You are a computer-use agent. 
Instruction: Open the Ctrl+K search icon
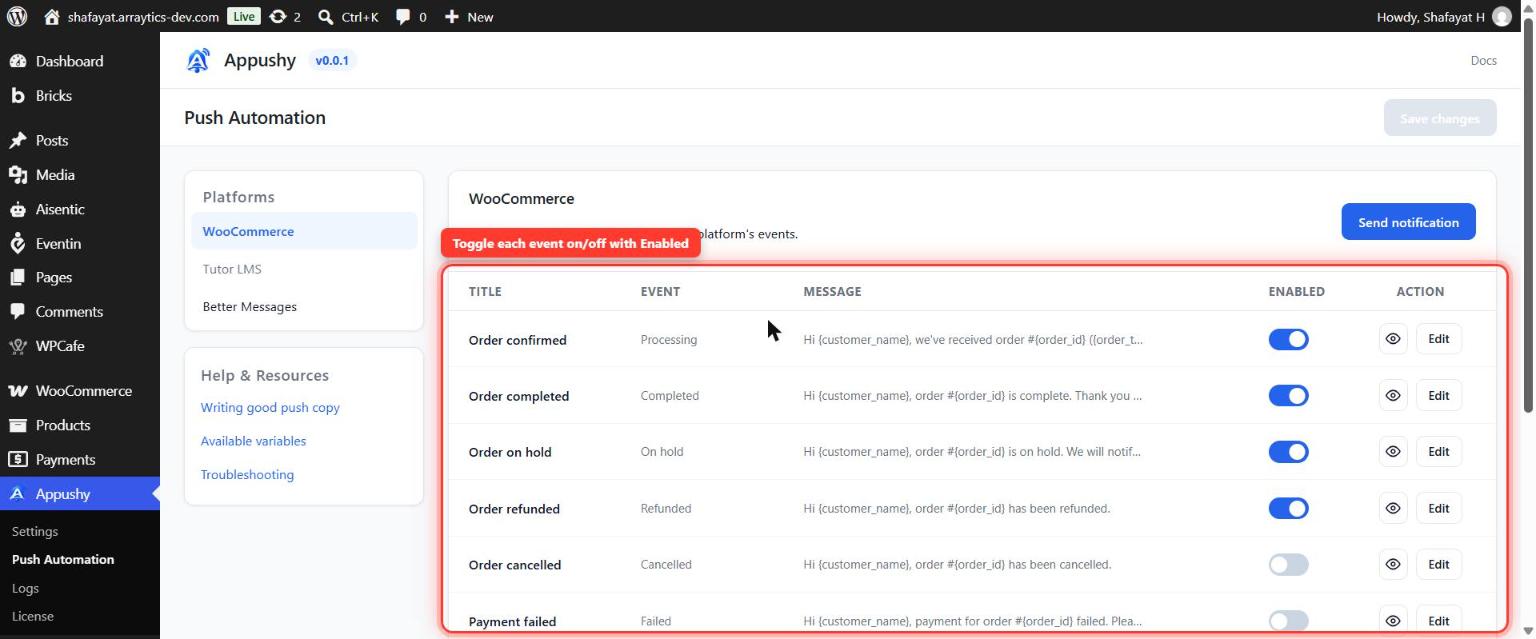point(326,16)
